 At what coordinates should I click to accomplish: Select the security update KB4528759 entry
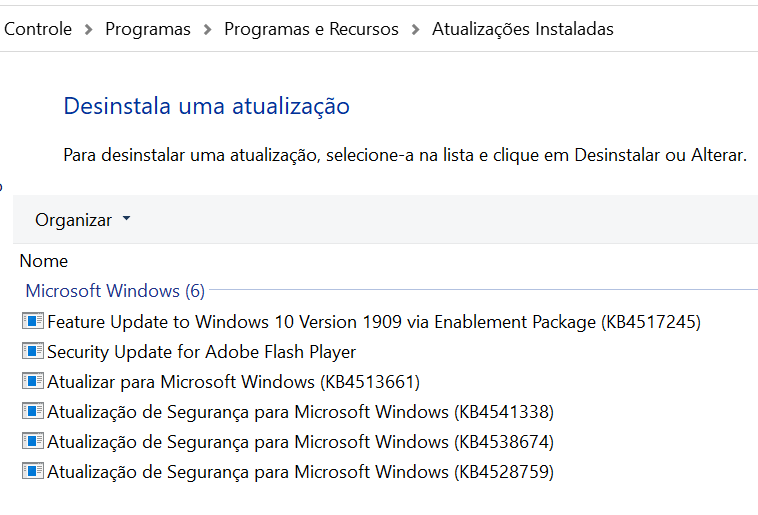click(300, 471)
